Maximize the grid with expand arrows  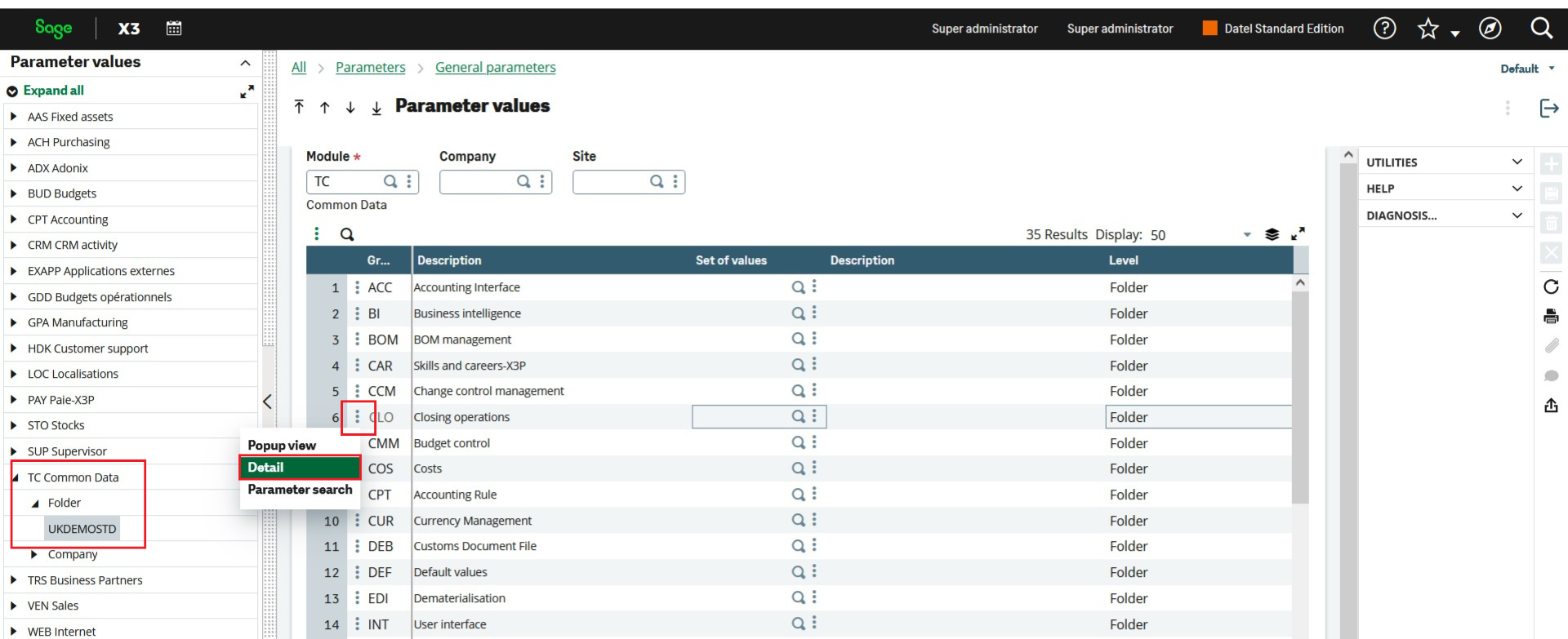point(1298,233)
